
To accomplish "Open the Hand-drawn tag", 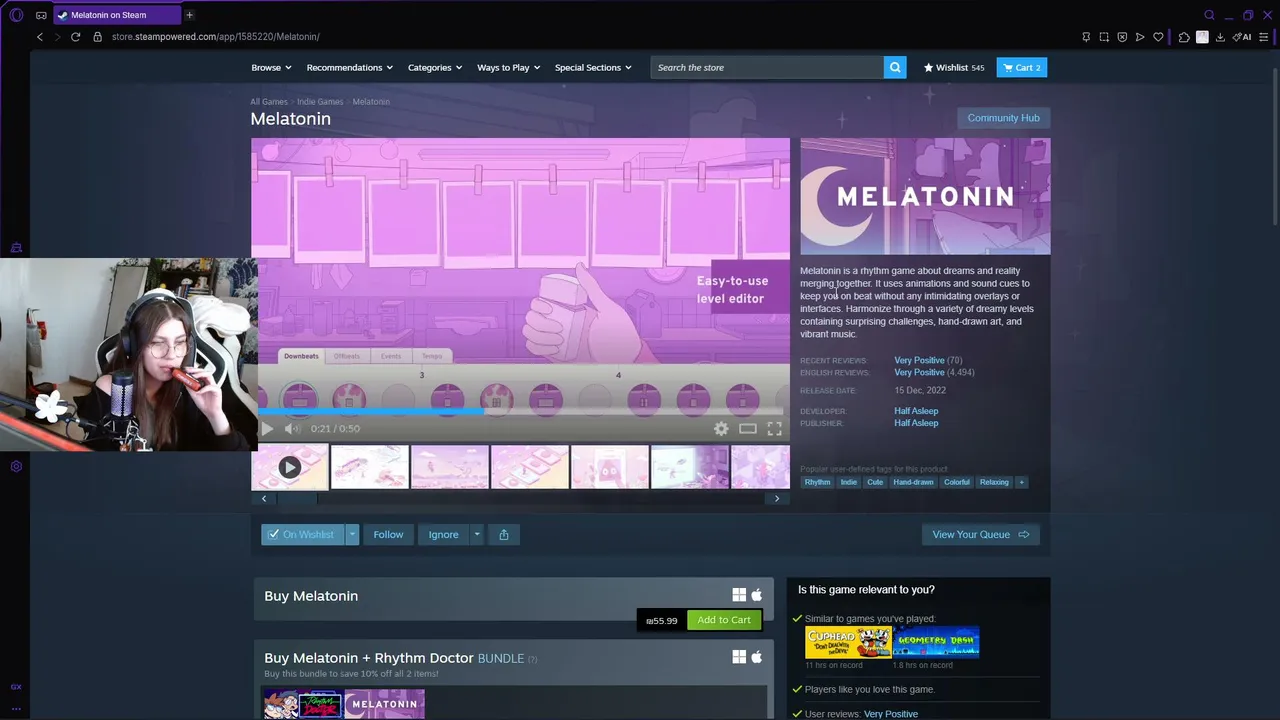I will coord(913,482).
